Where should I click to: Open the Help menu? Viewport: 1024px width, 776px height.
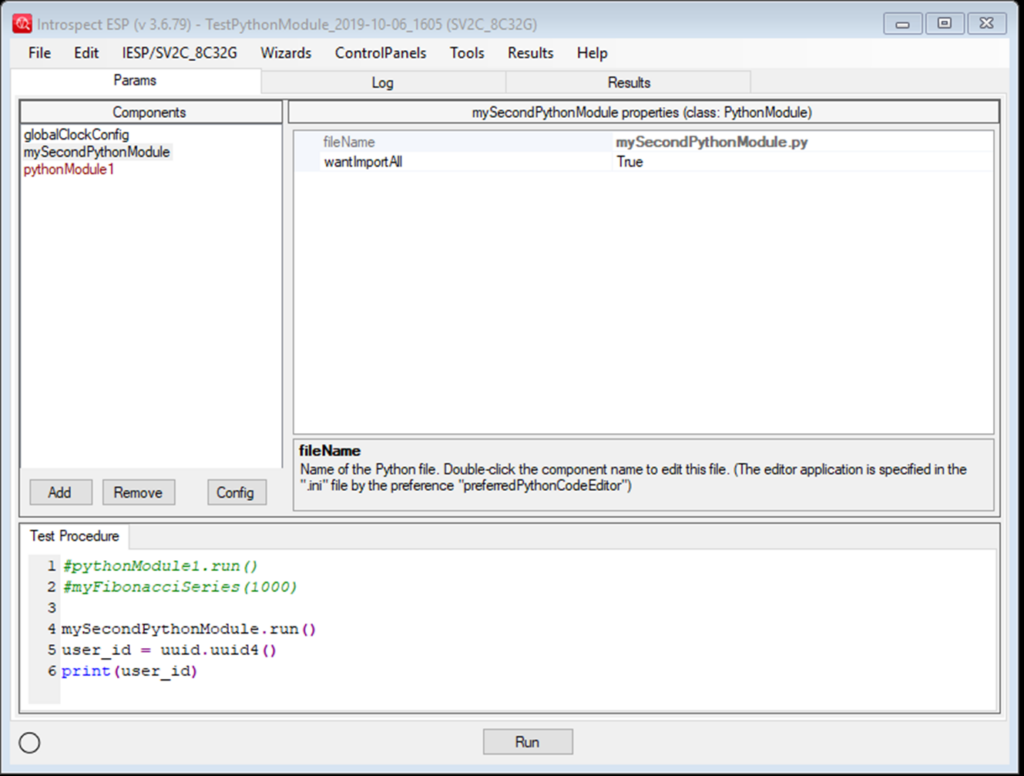tap(592, 53)
